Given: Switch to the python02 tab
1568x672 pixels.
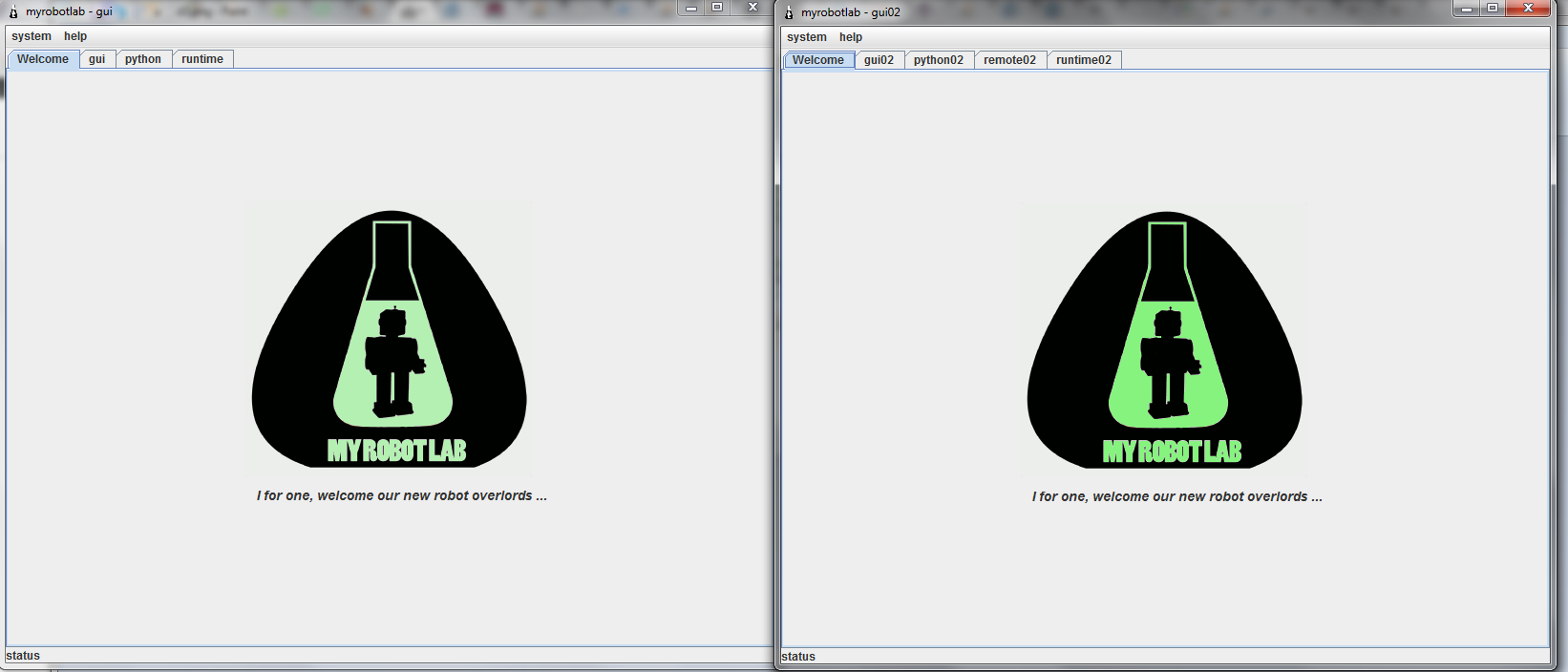Looking at the screenshot, I should pos(939,60).
